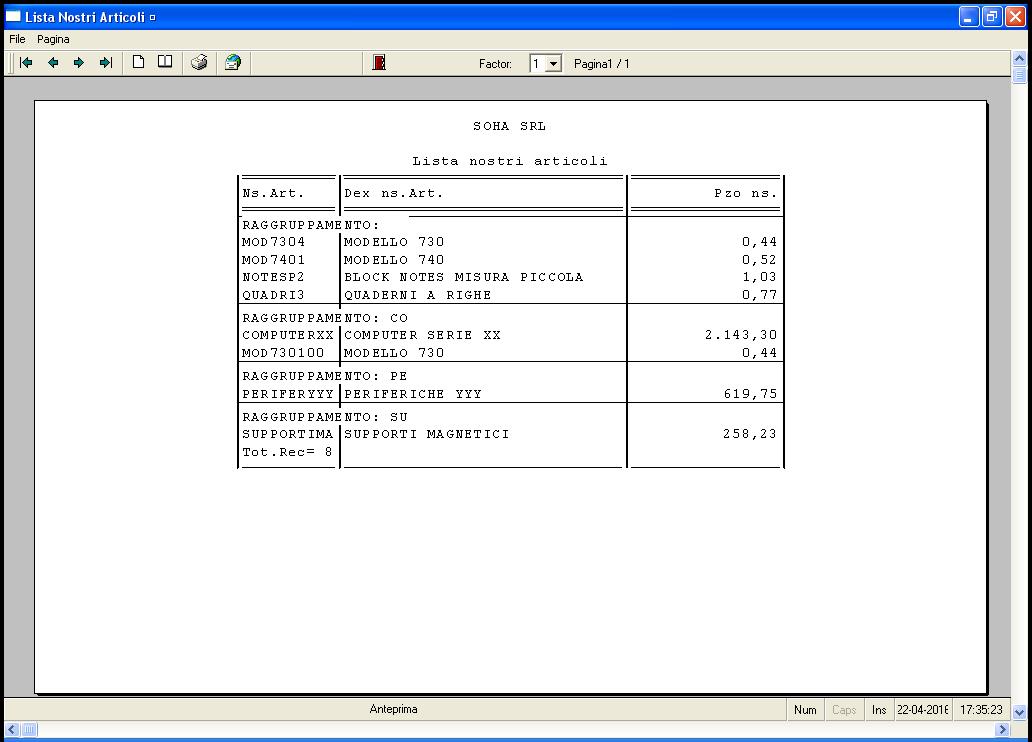Click price 1,03

coord(759,277)
